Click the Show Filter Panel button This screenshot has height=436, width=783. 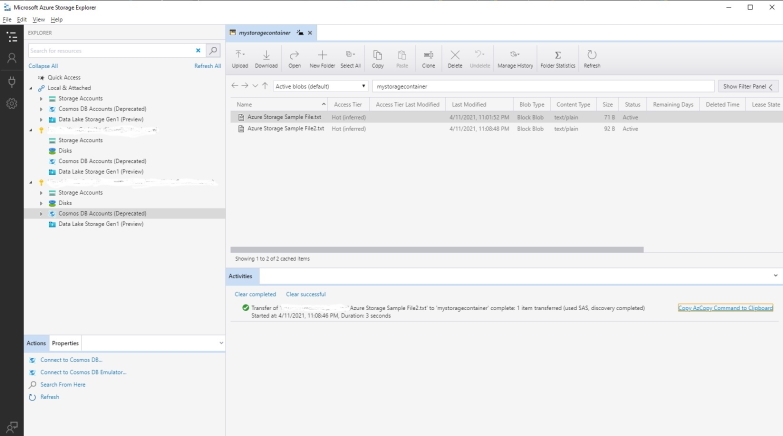(748, 86)
